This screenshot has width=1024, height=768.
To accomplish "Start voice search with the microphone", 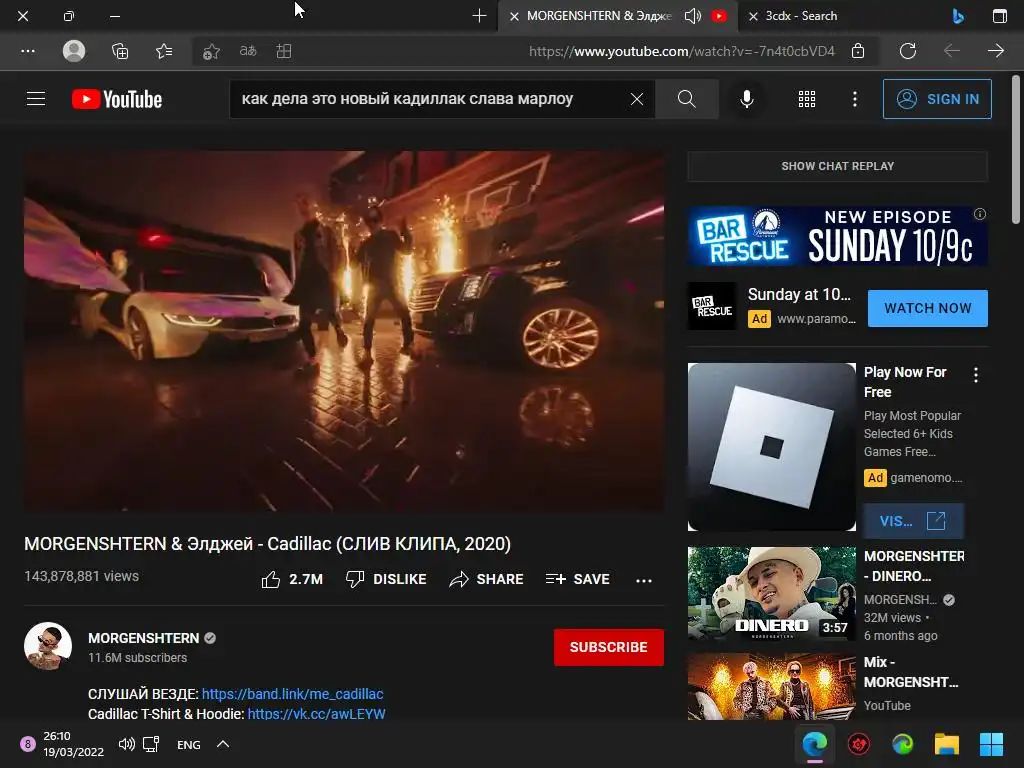I will click(x=746, y=99).
